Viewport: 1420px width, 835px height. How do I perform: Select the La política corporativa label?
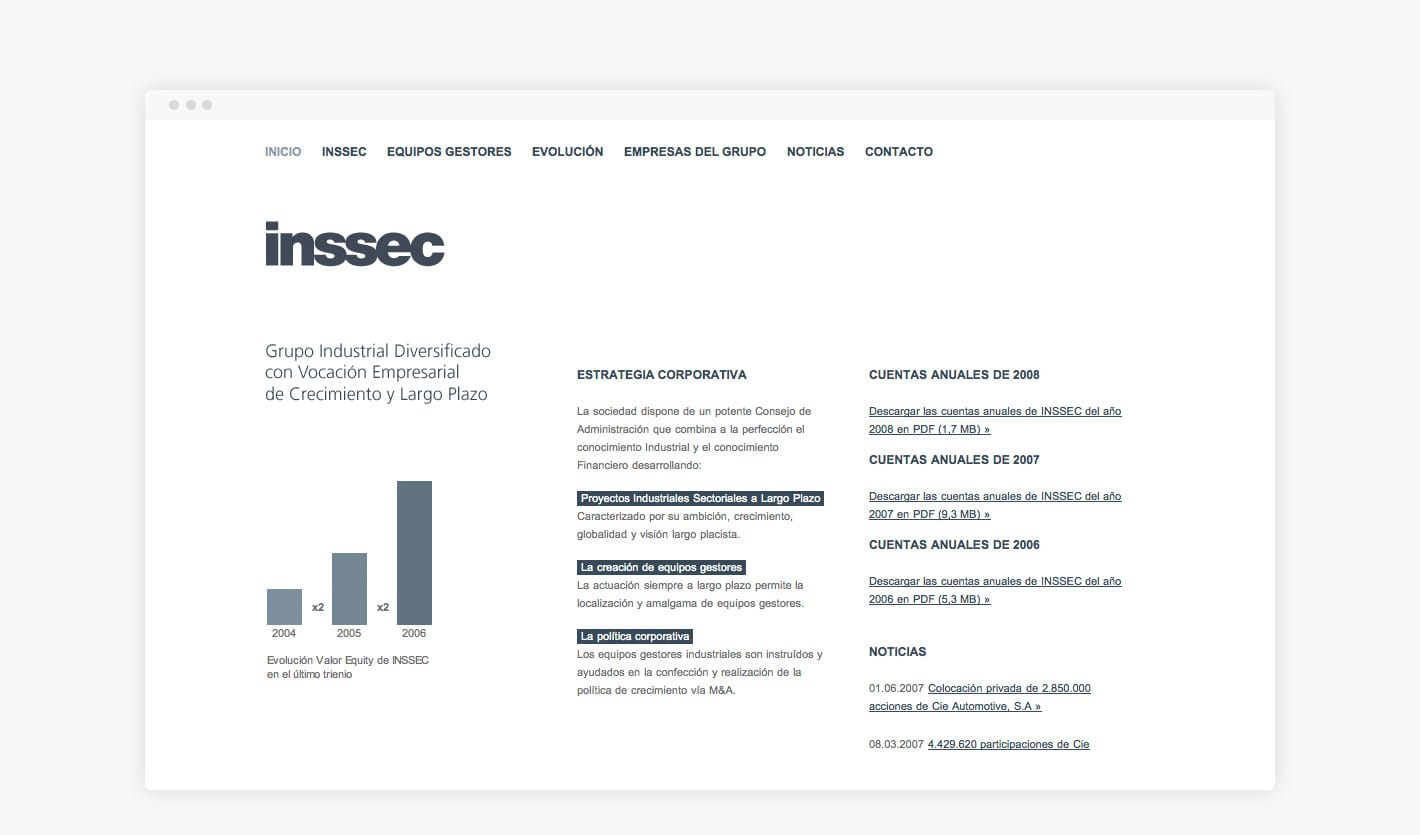click(x=634, y=636)
